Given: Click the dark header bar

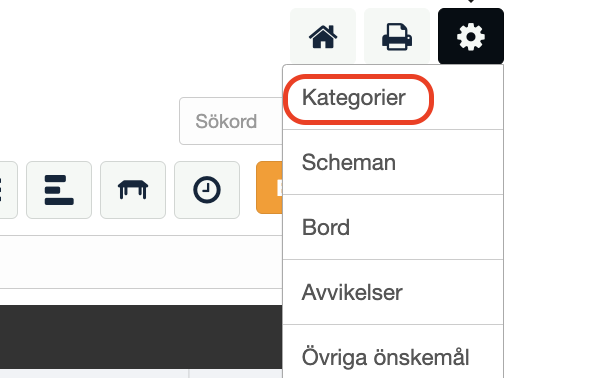Looking at the screenshot, I should click(141, 337).
